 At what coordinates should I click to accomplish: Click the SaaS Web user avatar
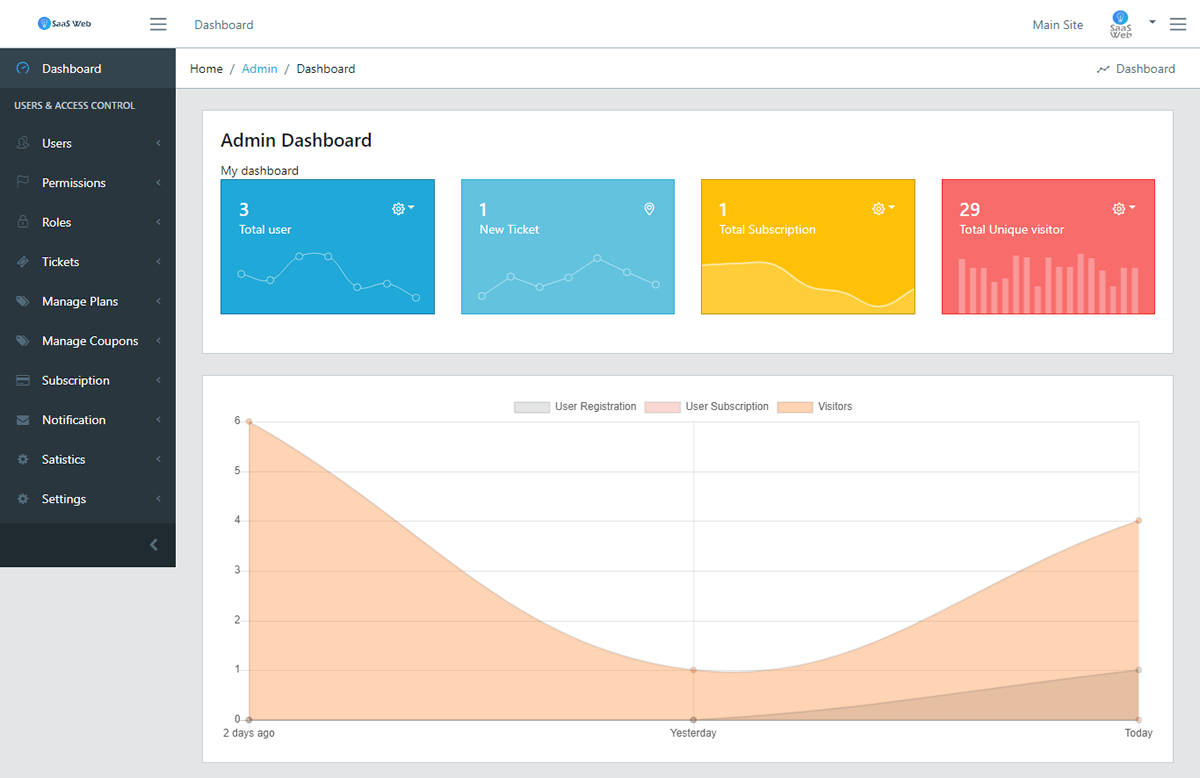(x=1121, y=24)
